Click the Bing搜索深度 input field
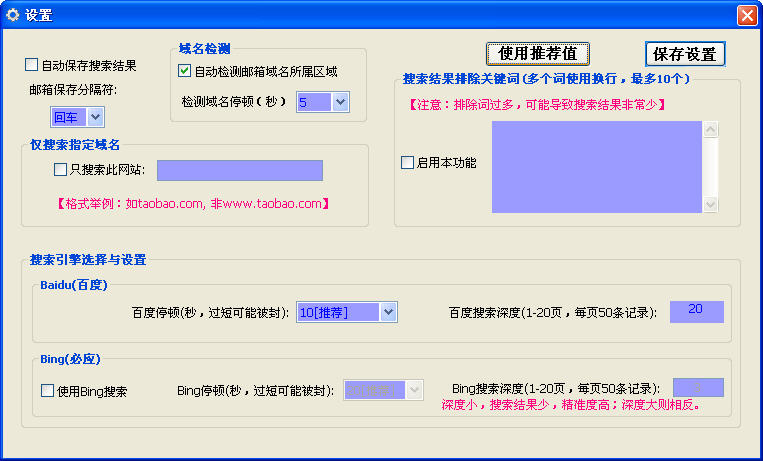This screenshot has width=763, height=461. 697,387
